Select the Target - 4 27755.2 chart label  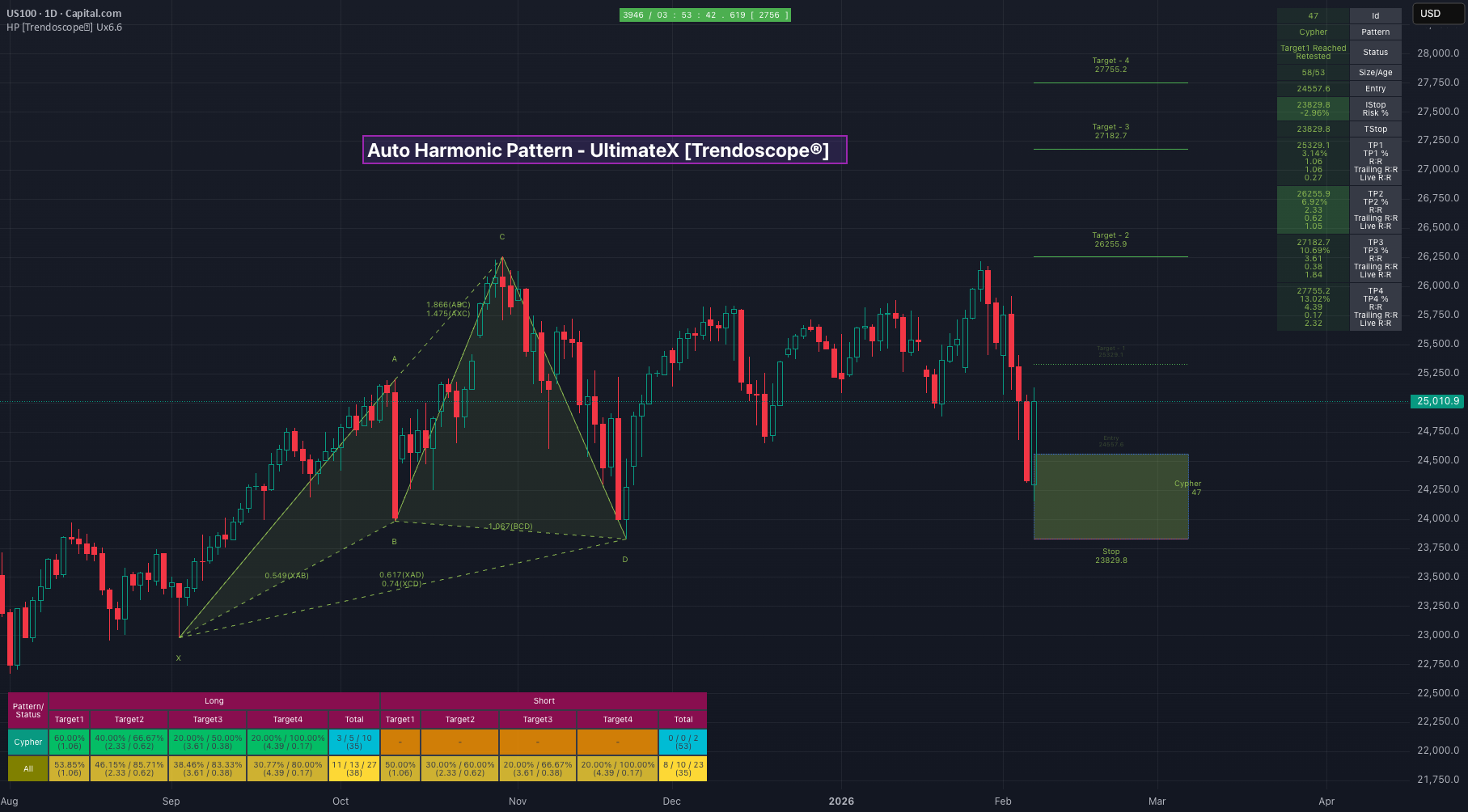tap(1111, 65)
